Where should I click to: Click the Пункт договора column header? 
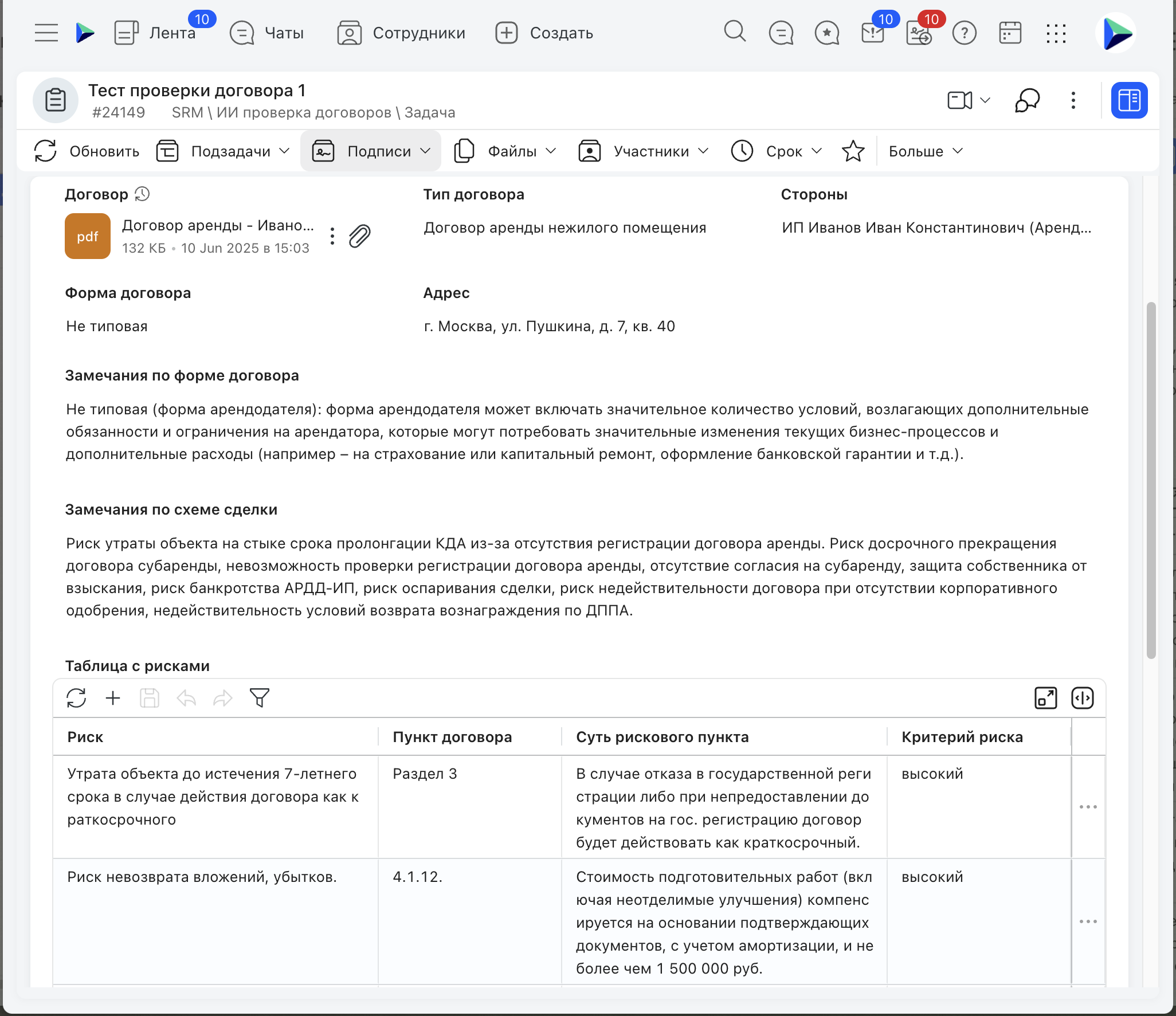[470, 737]
